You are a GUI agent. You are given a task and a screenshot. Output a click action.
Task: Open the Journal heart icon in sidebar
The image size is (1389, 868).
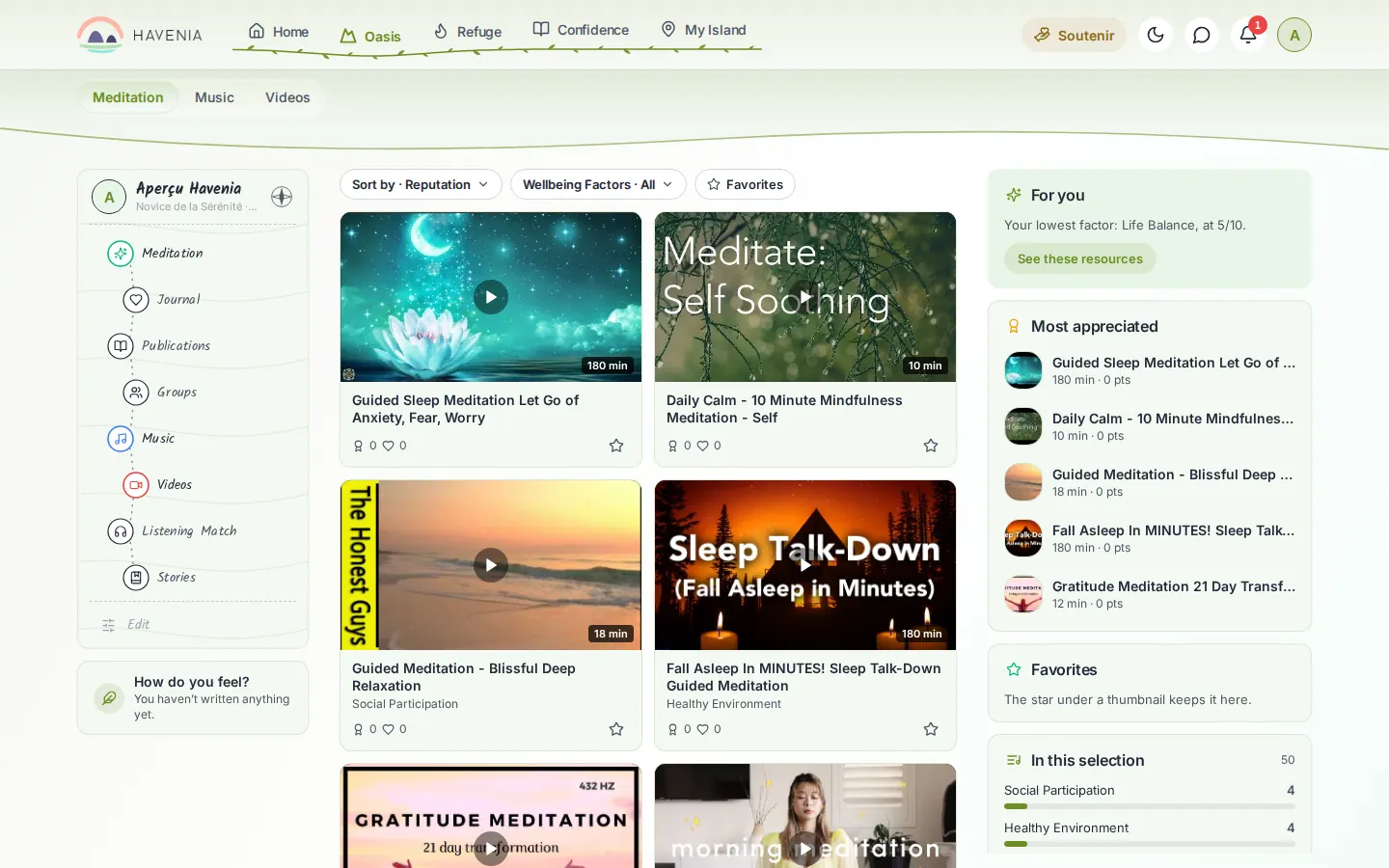pyautogui.click(x=136, y=299)
